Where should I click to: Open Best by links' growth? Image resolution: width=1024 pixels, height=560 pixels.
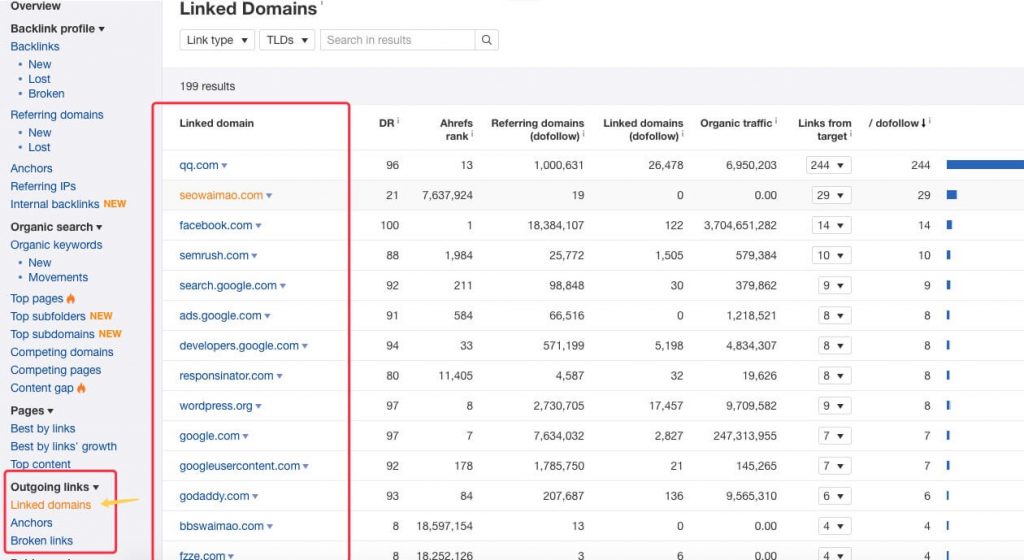point(63,446)
